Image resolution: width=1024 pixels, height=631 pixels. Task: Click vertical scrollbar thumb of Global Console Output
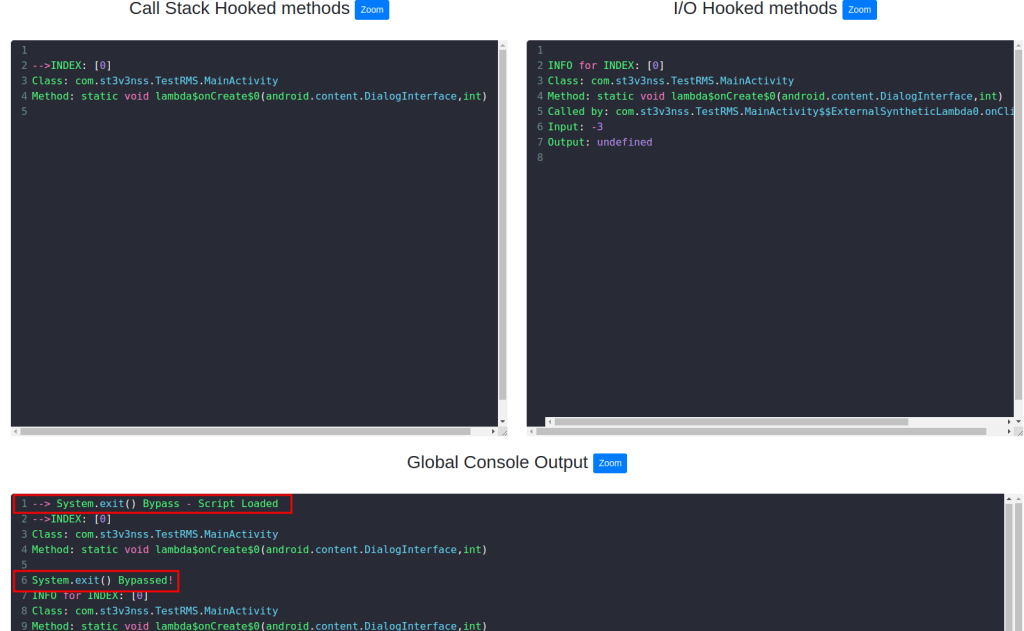point(1008,570)
